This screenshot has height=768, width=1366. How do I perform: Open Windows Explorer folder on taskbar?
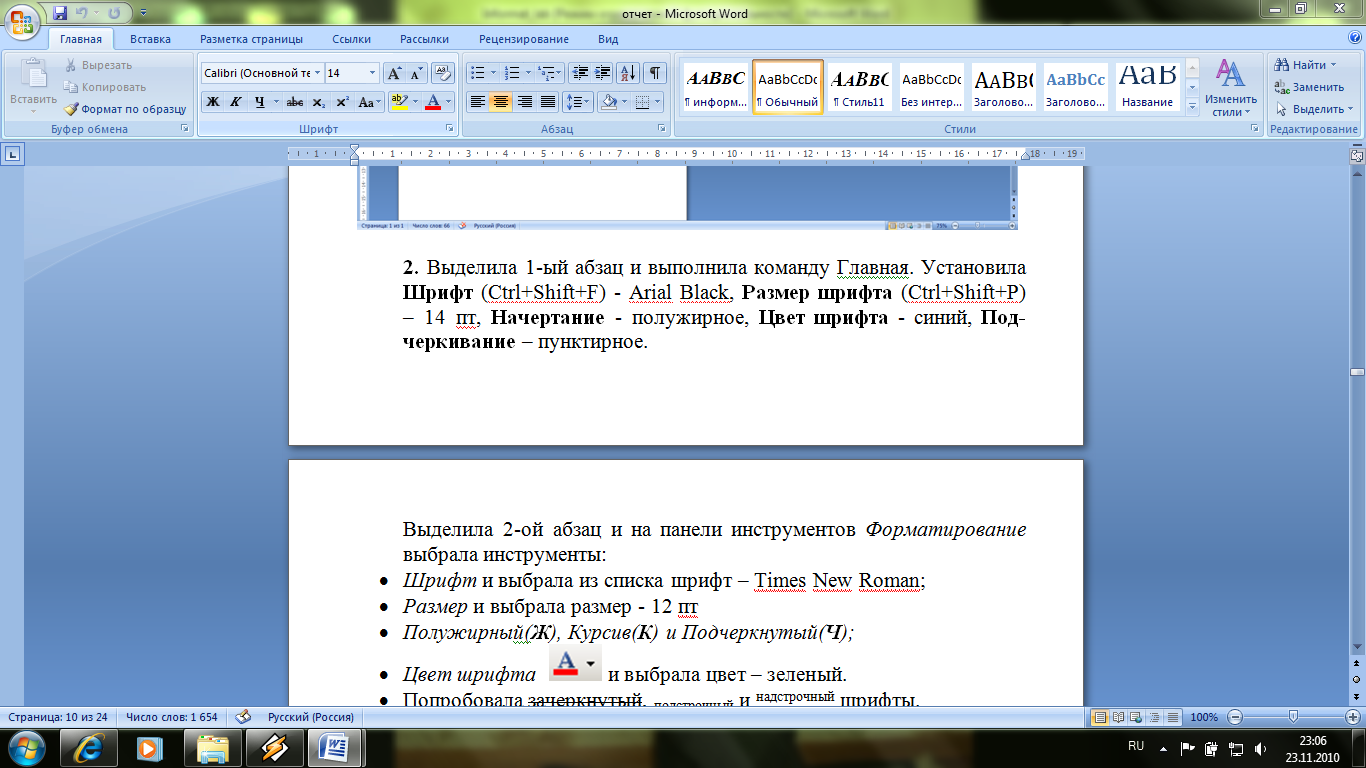tap(212, 747)
